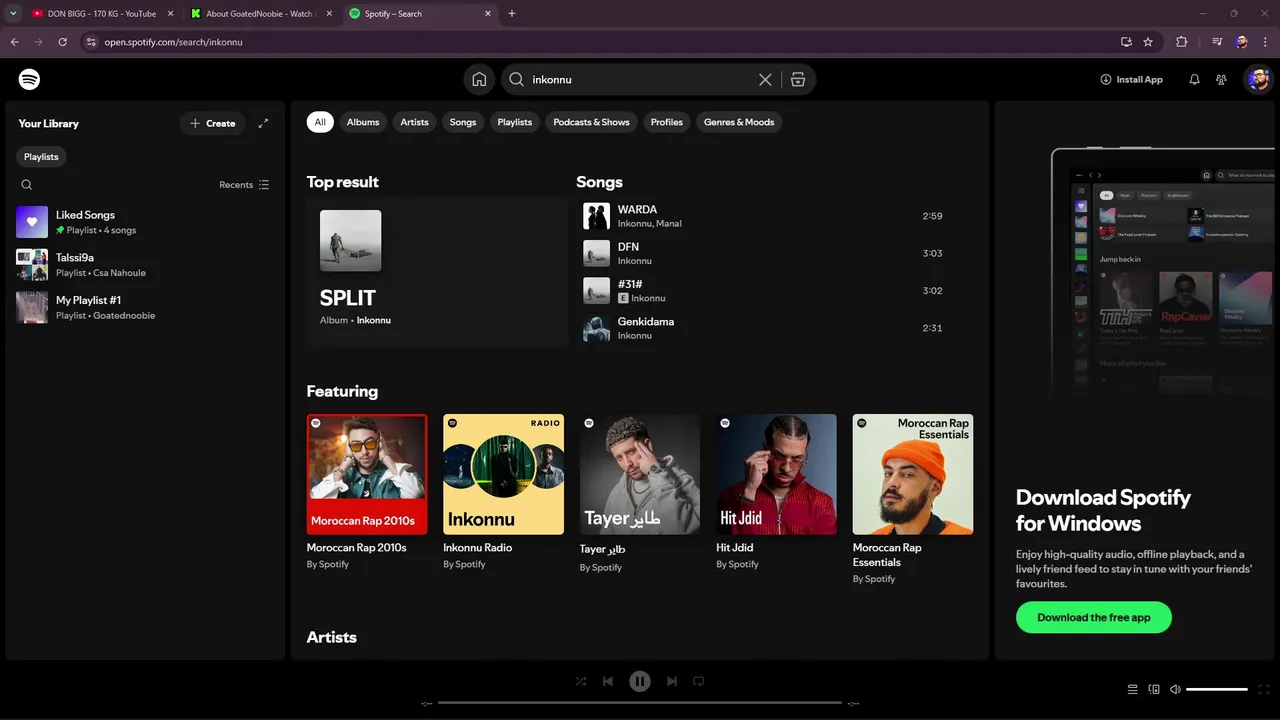This screenshot has width=1280, height=720.
Task: Select the Artists filter tab
Action: [414, 122]
